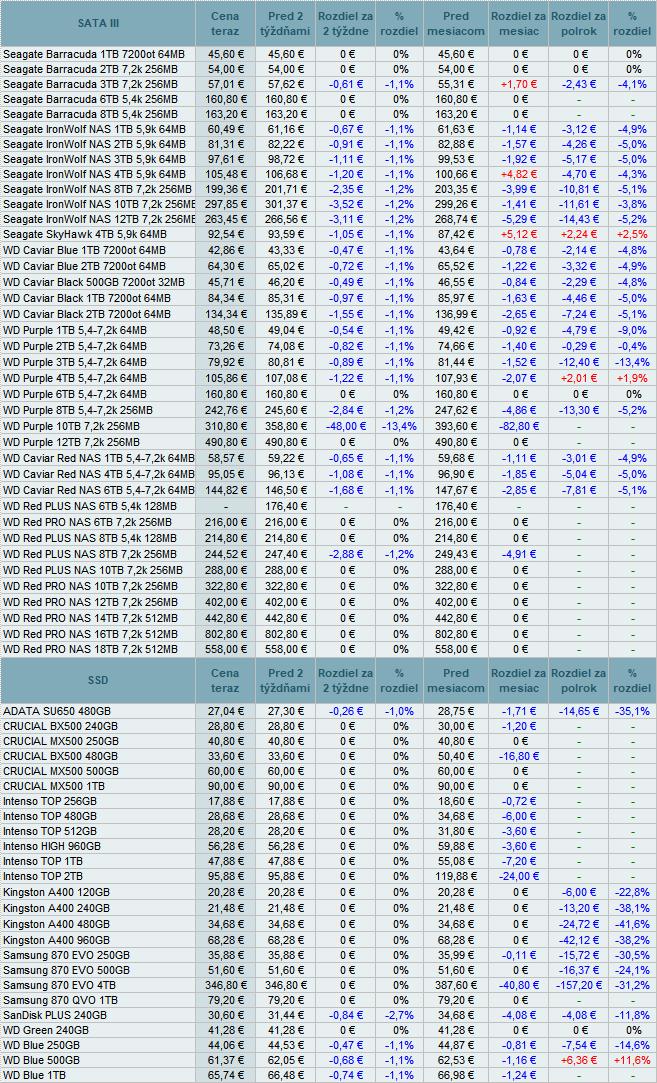
Task: Click "-7,81 €" in Caviar Red NAS 6TB row
Action: pyautogui.click(x=578, y=490)
